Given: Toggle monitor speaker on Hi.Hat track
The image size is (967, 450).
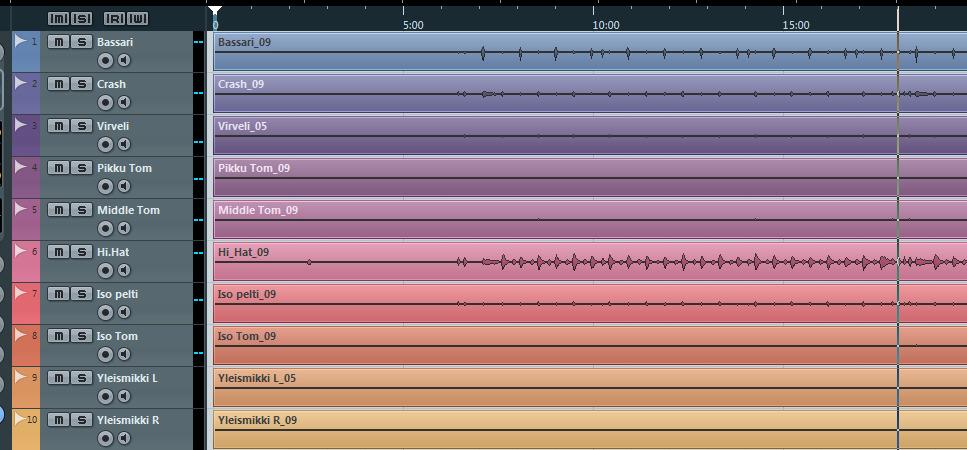Looking at the screenshot, I should [x=124, y=270].
